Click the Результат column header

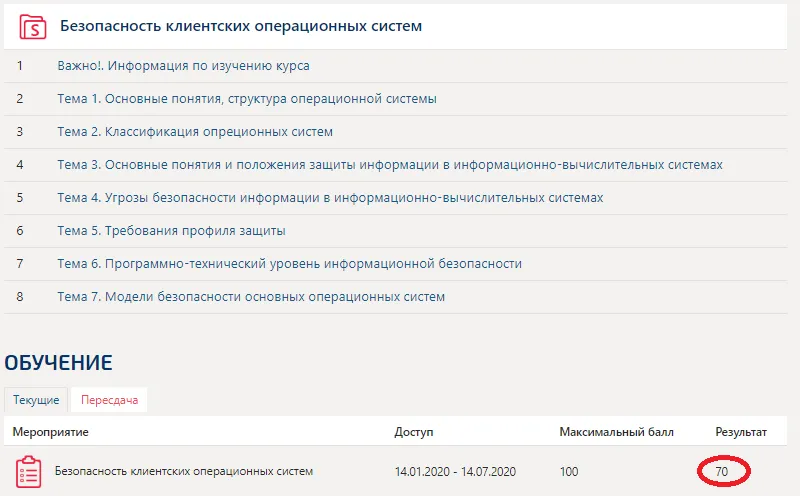click(x=741, y=432)
